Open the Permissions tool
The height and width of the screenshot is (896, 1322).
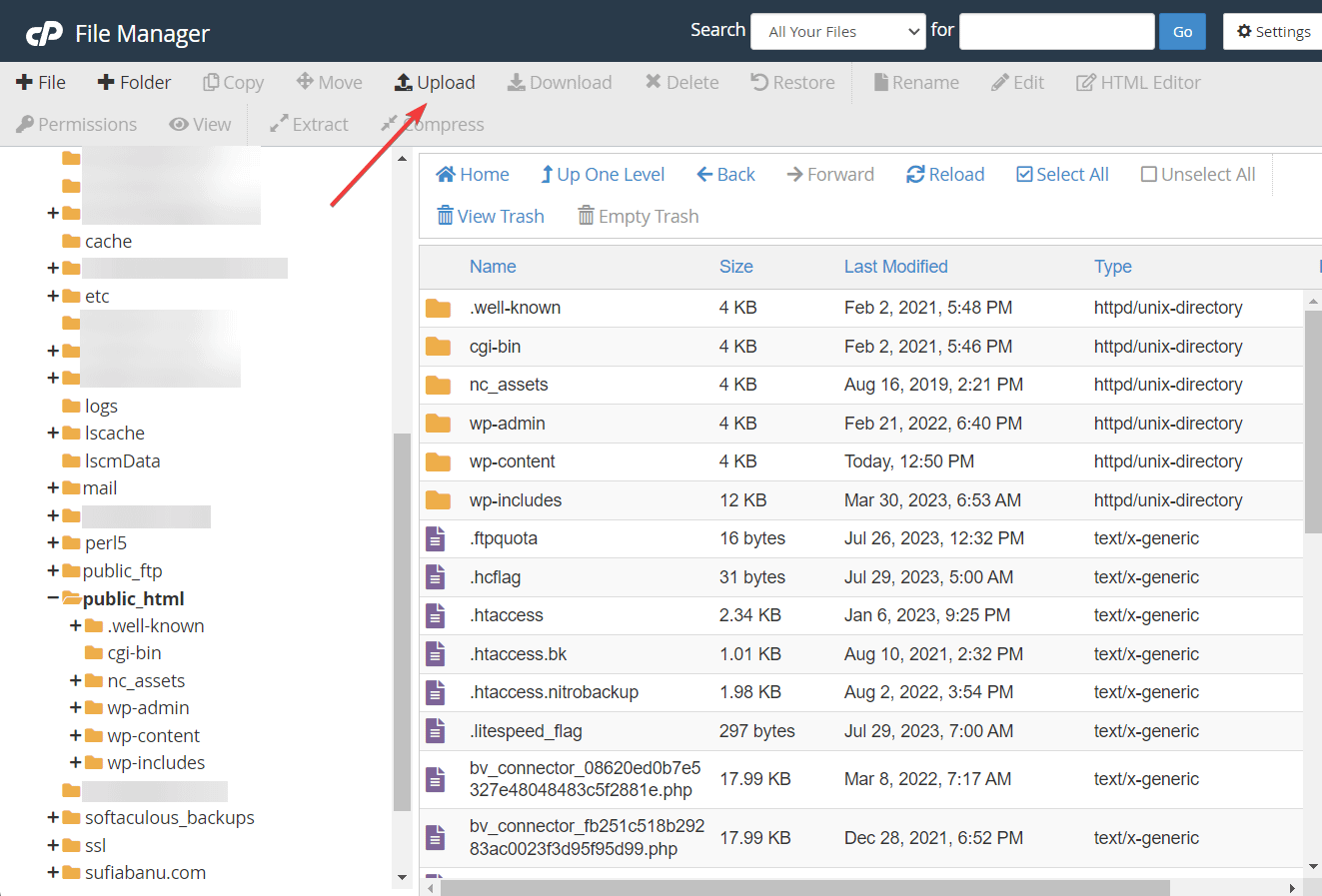[76, 124]
